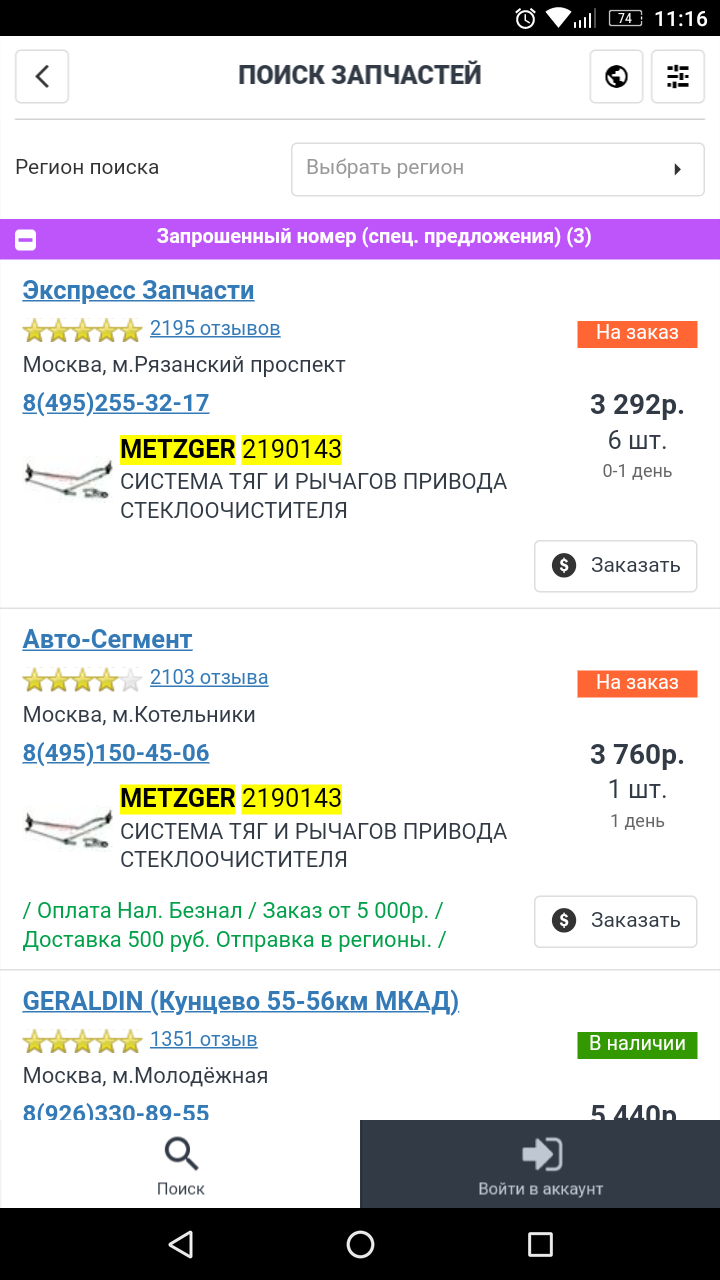This screenshot has width=720, height=1280.
Task: Open GERALDIN (Кунцево 55-56км МКАД) seller
Action: [x=241, y=1001]
